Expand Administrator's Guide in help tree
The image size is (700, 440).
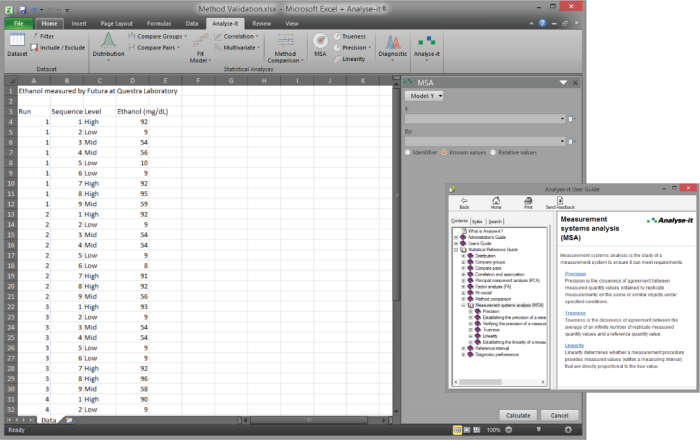pyautogui.click(x=456, y=237)
